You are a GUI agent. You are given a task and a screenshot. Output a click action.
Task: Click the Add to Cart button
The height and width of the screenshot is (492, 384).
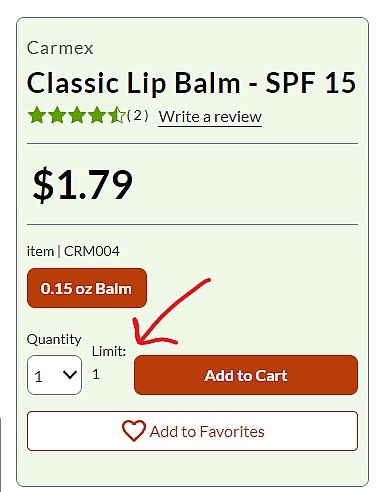click(246, 375)
